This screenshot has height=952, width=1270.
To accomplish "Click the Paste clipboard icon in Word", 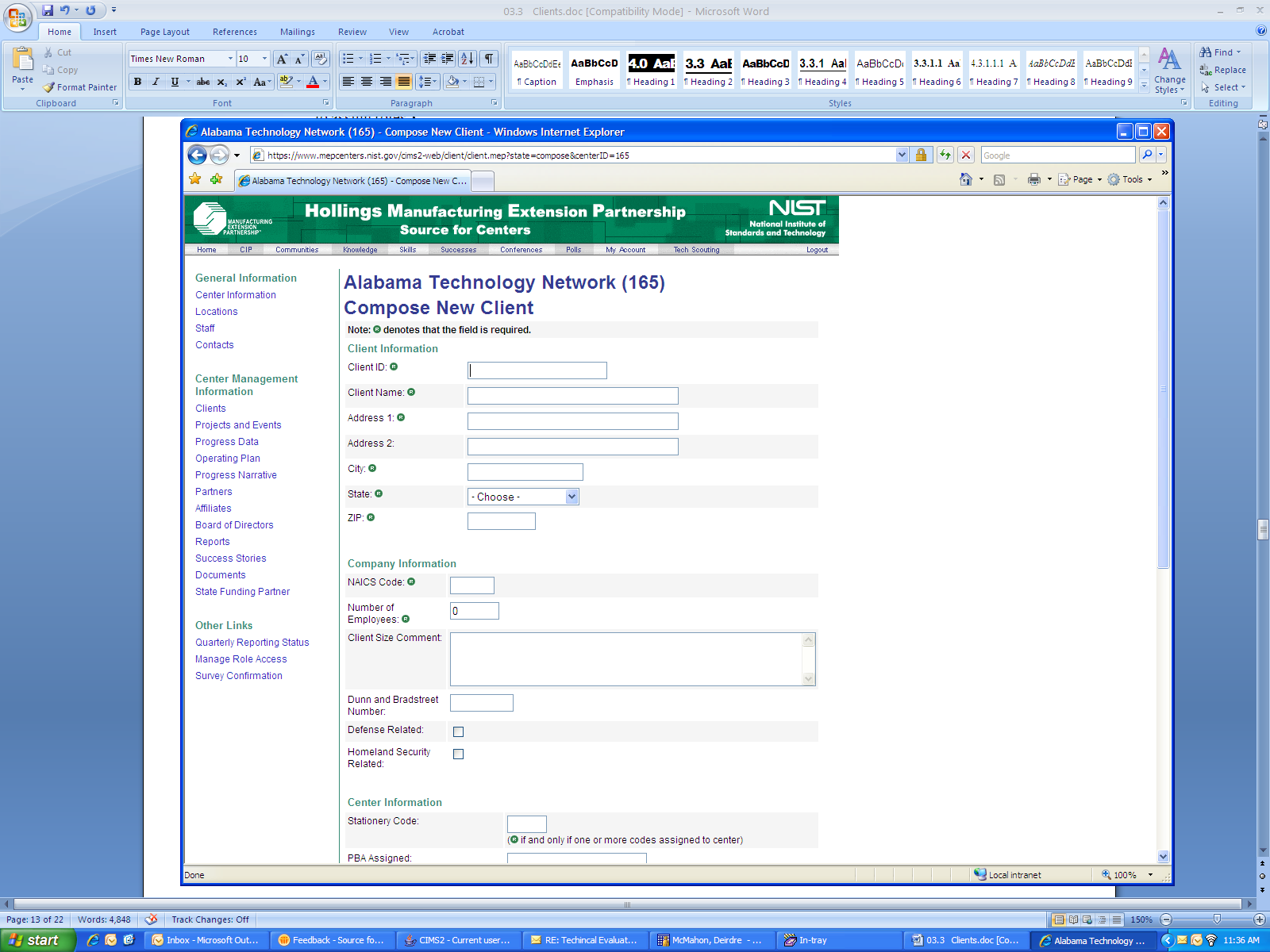I will click(x=22, y=59).
